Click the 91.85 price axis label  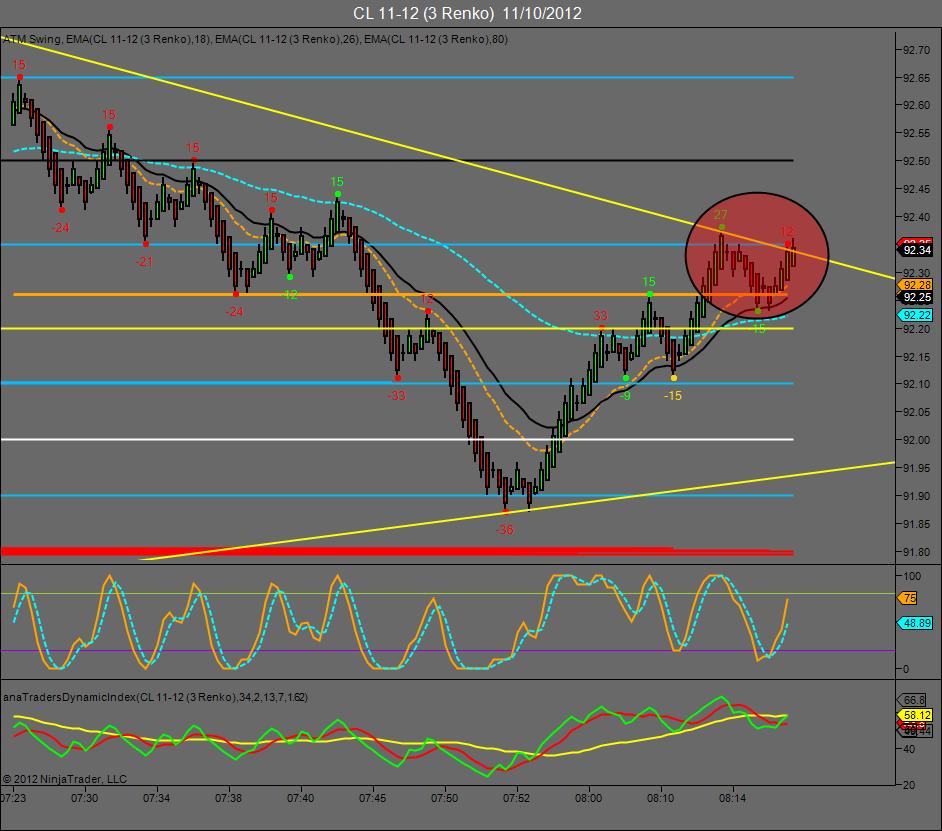917,524
